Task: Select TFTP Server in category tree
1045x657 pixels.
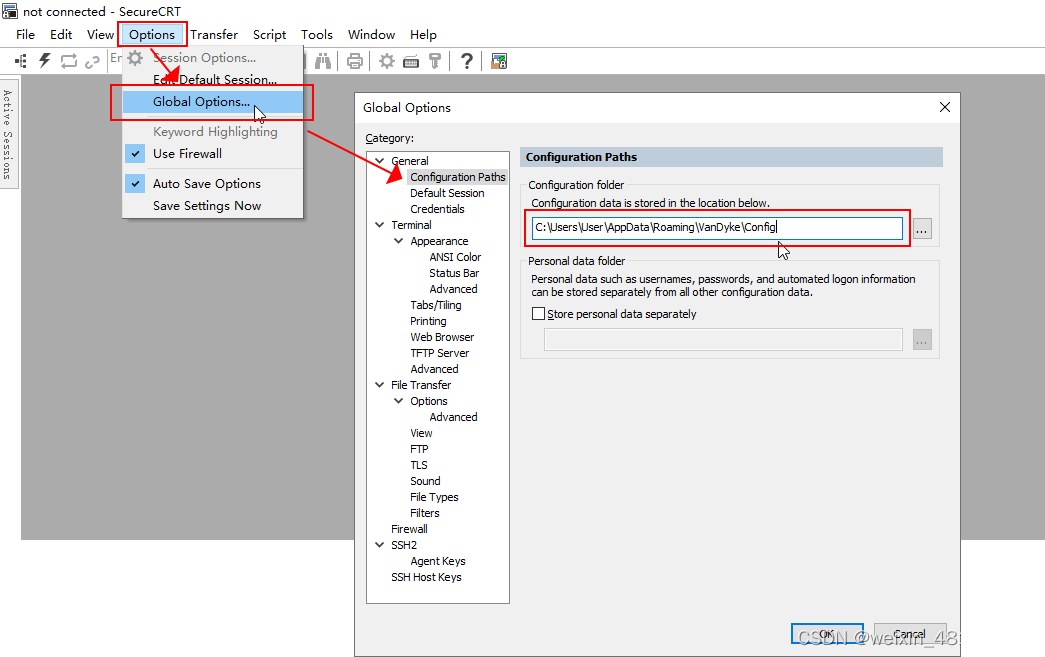Action: coord(439,352)
